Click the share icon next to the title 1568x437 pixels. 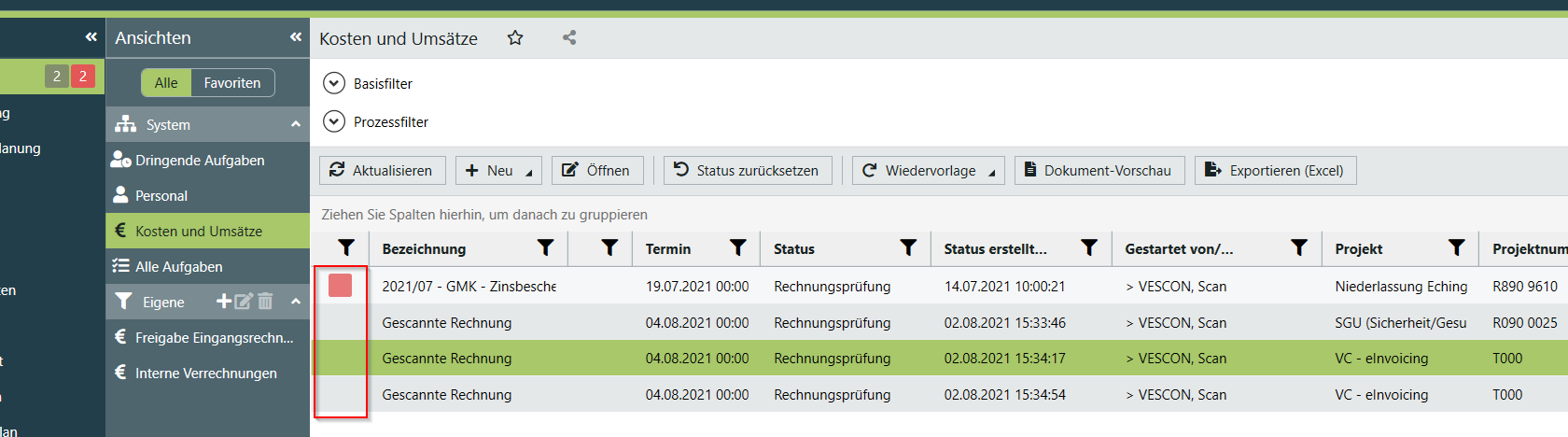[569, 38]
